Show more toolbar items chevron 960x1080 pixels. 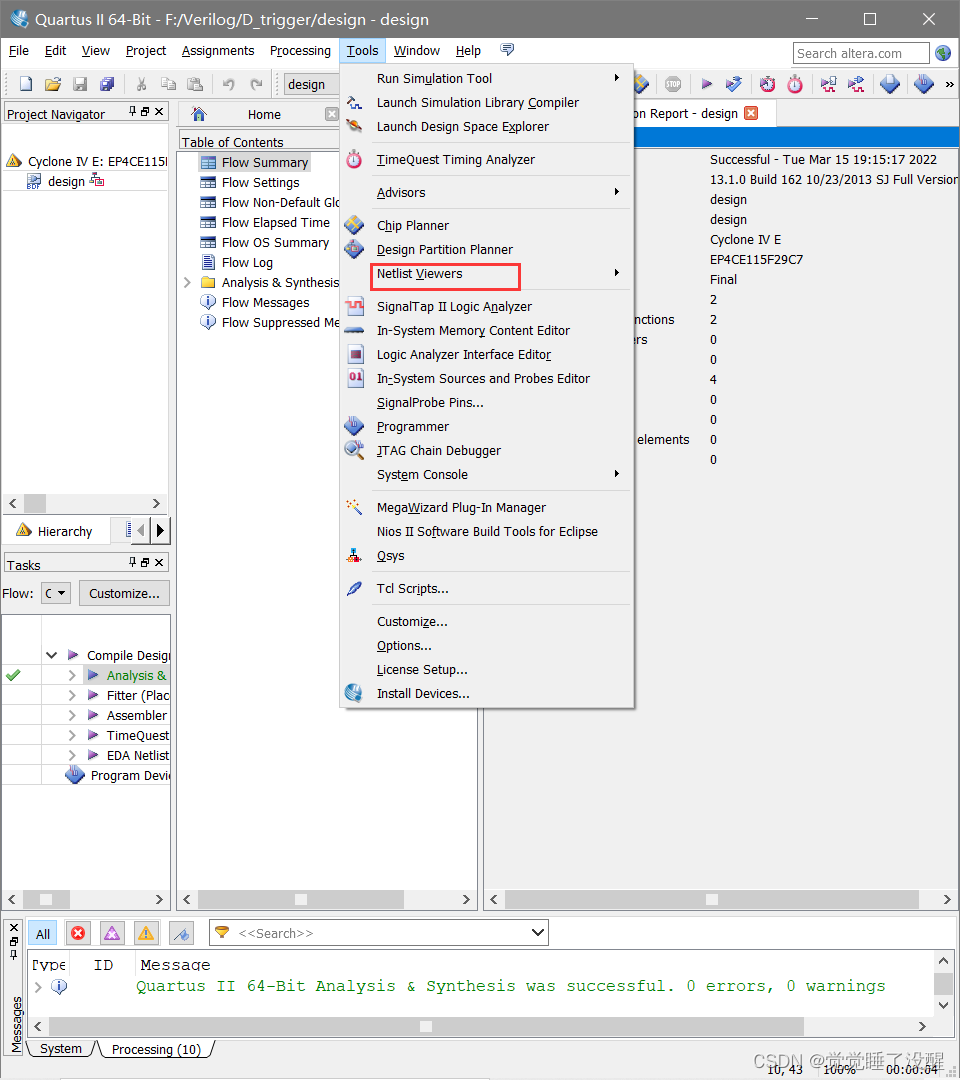950,85
